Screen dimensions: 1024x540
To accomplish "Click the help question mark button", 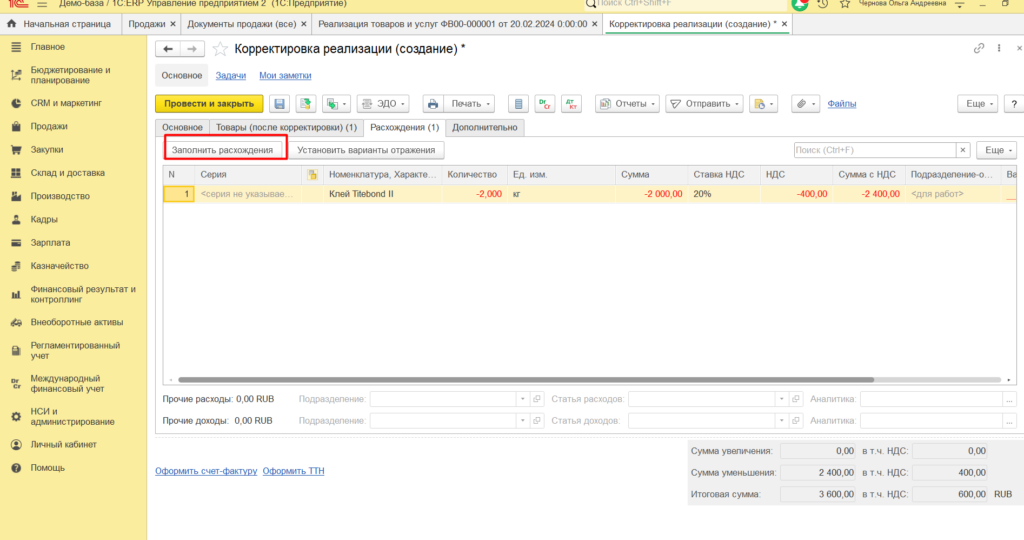I will (1014, 104).
